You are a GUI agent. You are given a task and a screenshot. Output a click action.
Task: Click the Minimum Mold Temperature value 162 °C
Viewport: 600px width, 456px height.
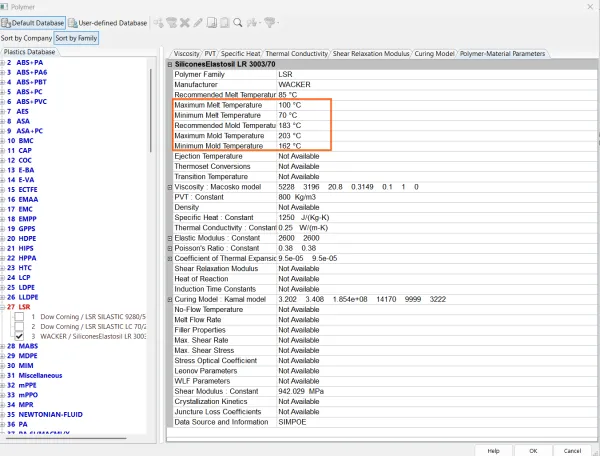coord(290,146)
